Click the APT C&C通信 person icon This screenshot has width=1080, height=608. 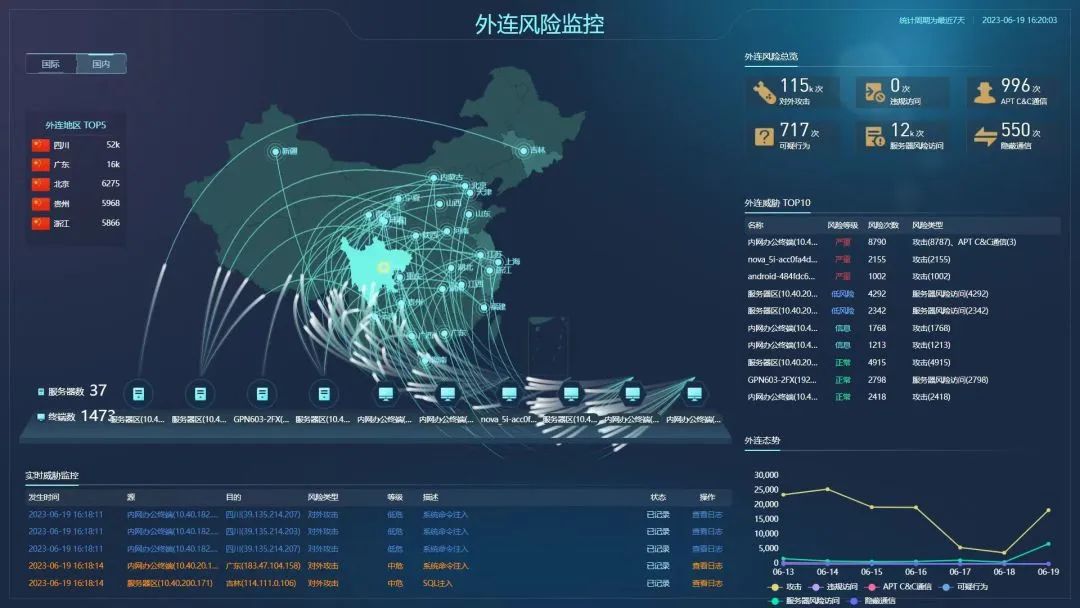point(985,92)
